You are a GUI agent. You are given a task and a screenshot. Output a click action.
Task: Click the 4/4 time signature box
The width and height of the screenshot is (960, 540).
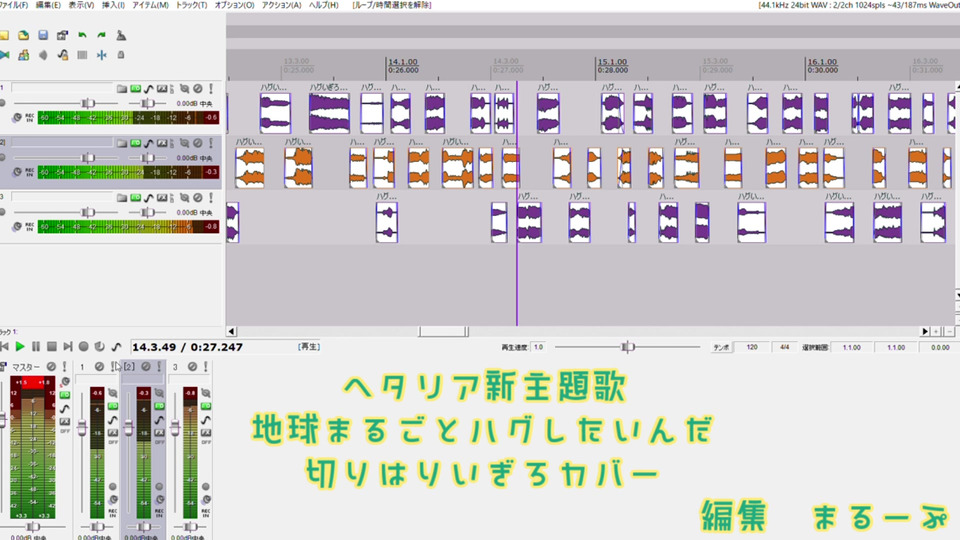tap(784, 347)
